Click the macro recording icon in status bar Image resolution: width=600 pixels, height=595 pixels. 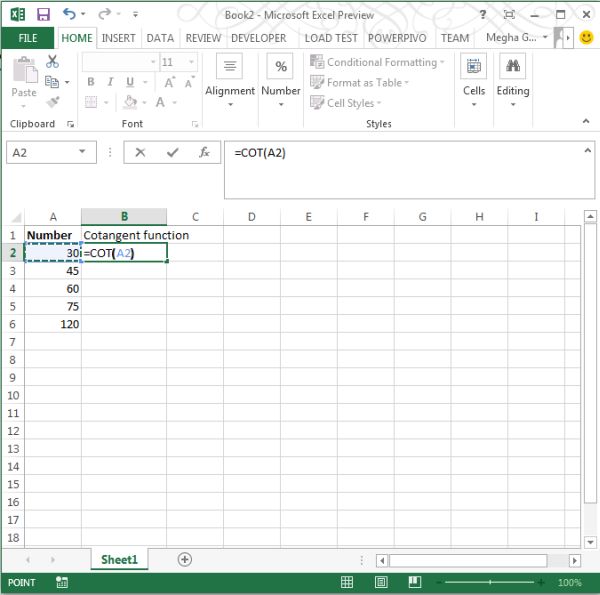click(61, 582)
